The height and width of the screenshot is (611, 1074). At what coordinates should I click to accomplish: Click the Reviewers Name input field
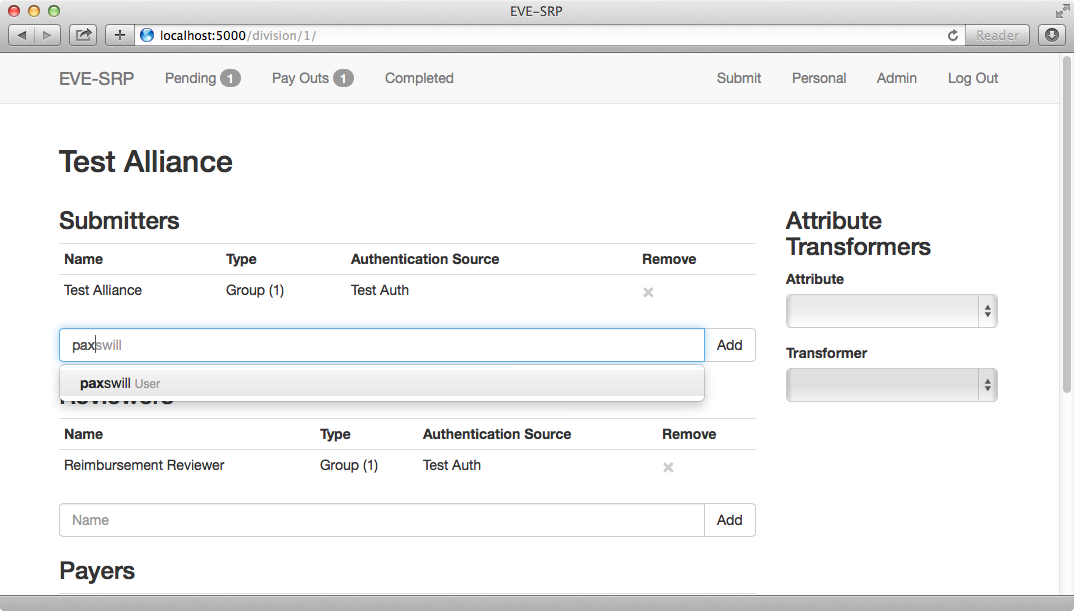[382, 520]
